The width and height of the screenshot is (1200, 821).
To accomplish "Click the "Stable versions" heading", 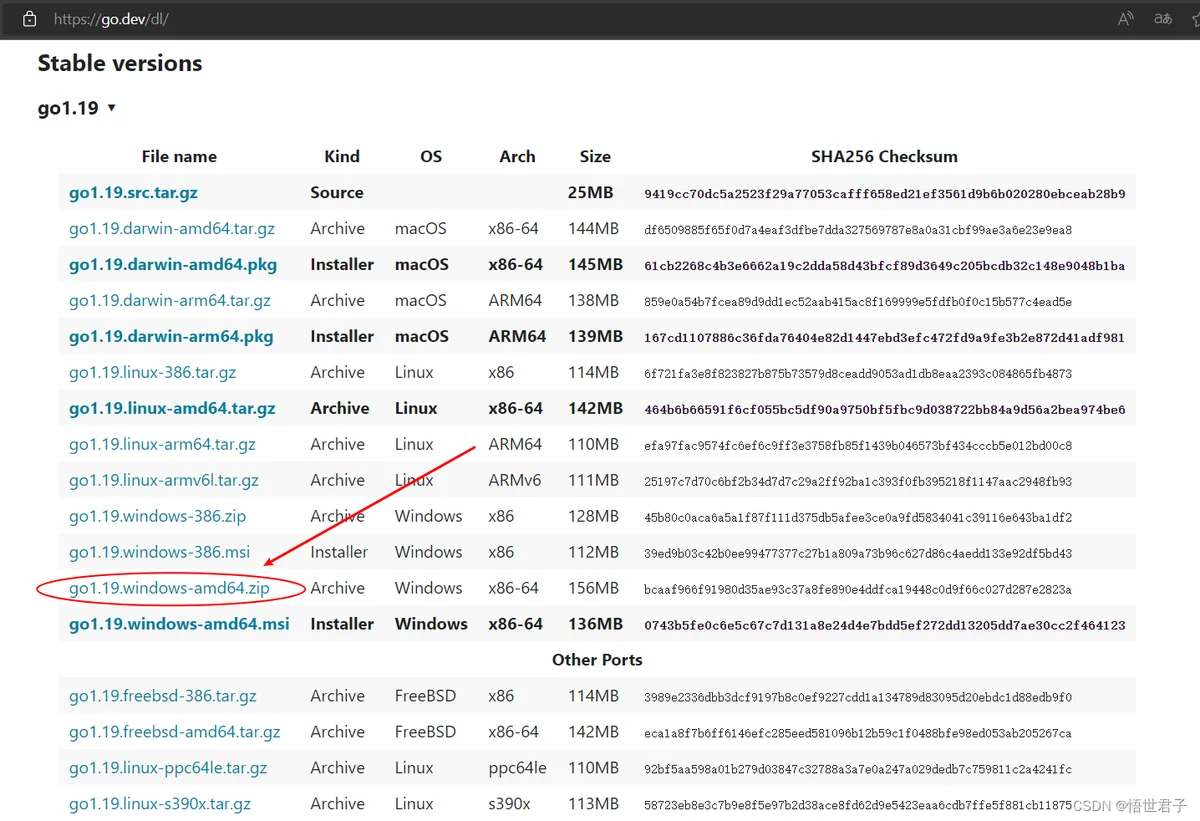I will point(120,64).
